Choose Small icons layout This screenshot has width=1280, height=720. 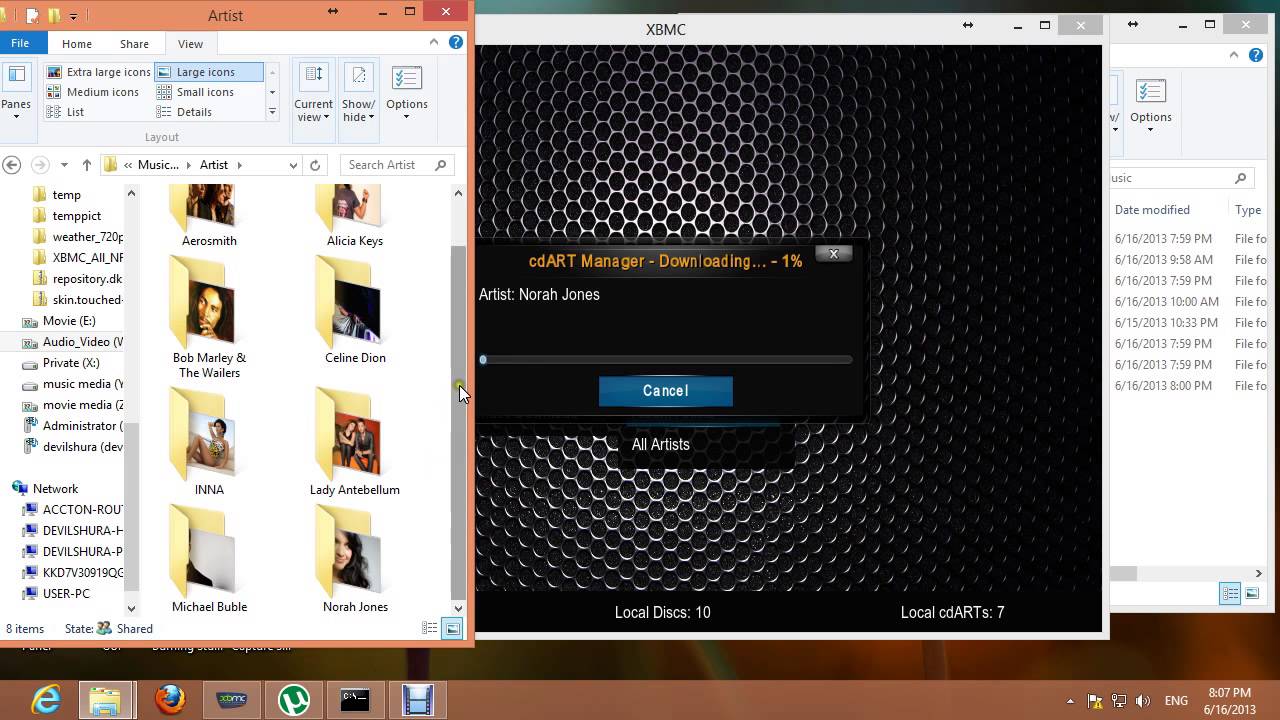[x=195, y=92]
